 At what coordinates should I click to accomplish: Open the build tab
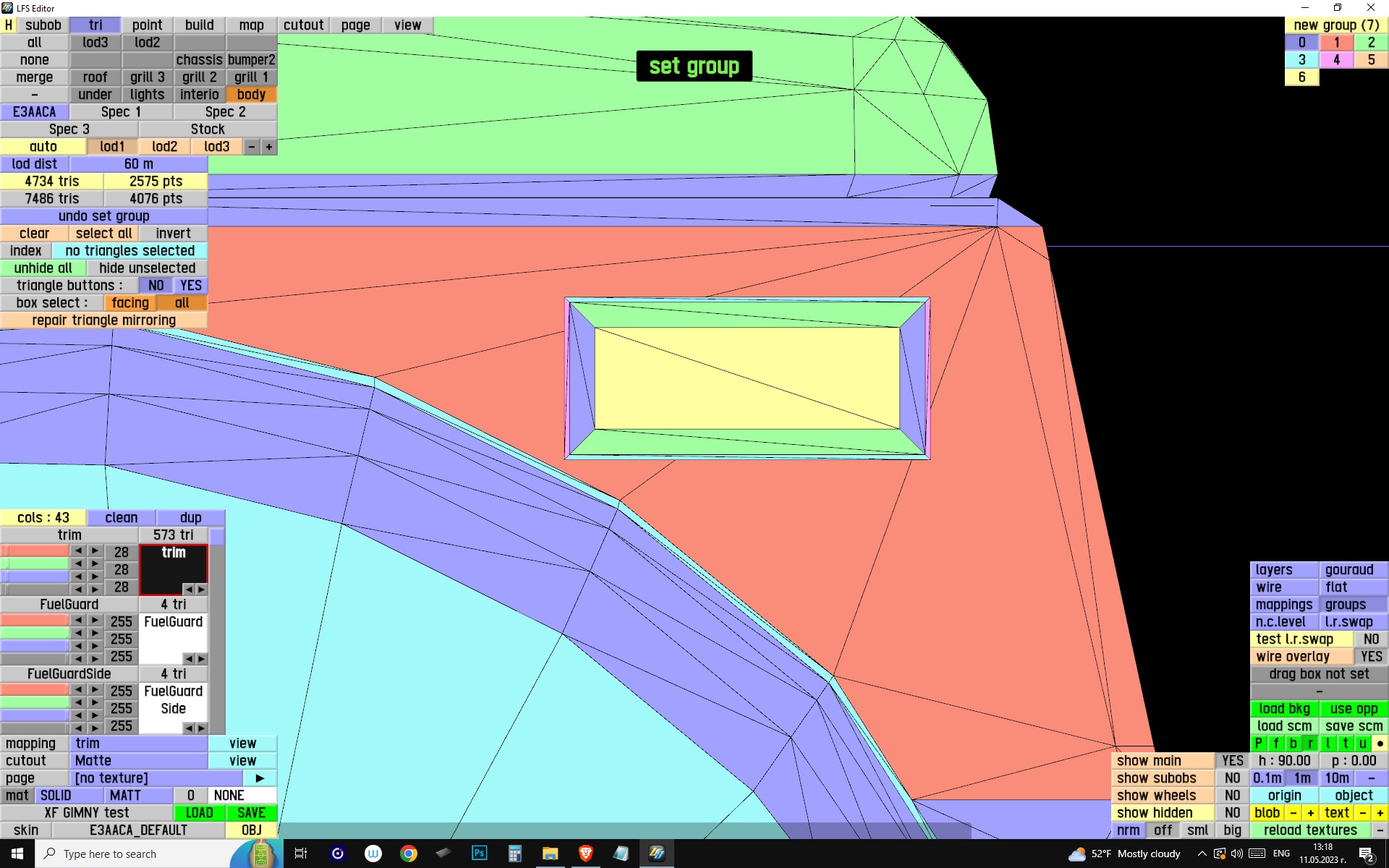(199, 25)
